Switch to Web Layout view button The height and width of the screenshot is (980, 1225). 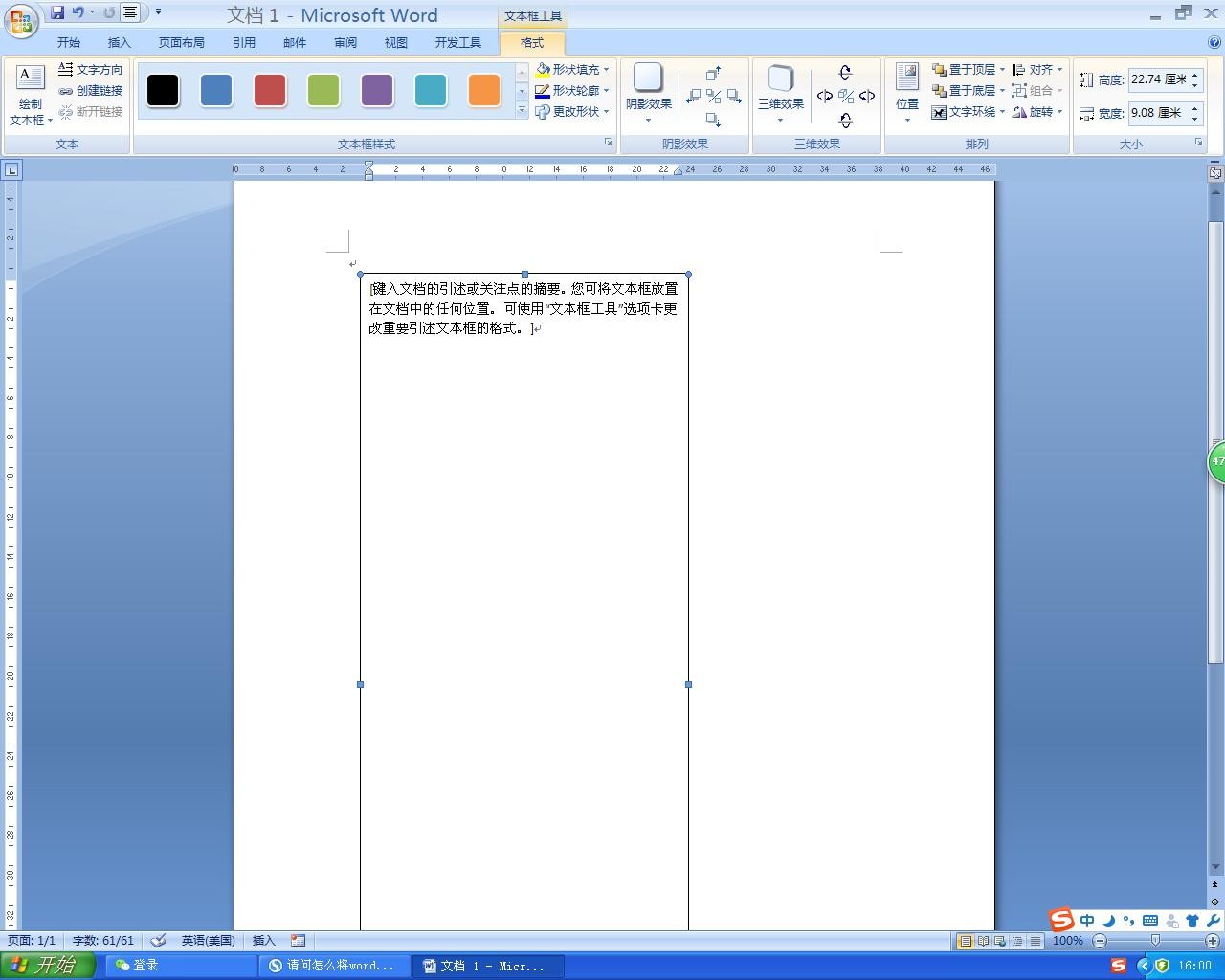pyautogui.click(x=1000, y=941)
